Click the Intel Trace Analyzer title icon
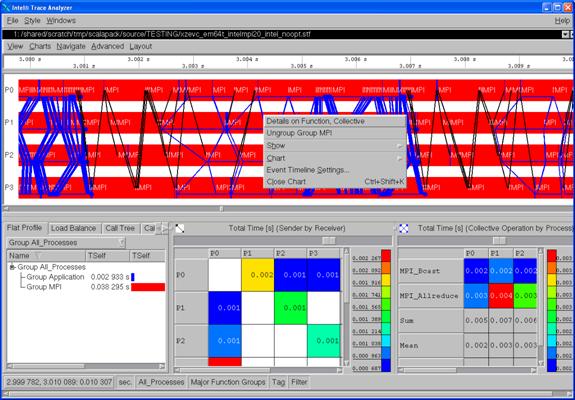575x400 pixels. [6, 7]
